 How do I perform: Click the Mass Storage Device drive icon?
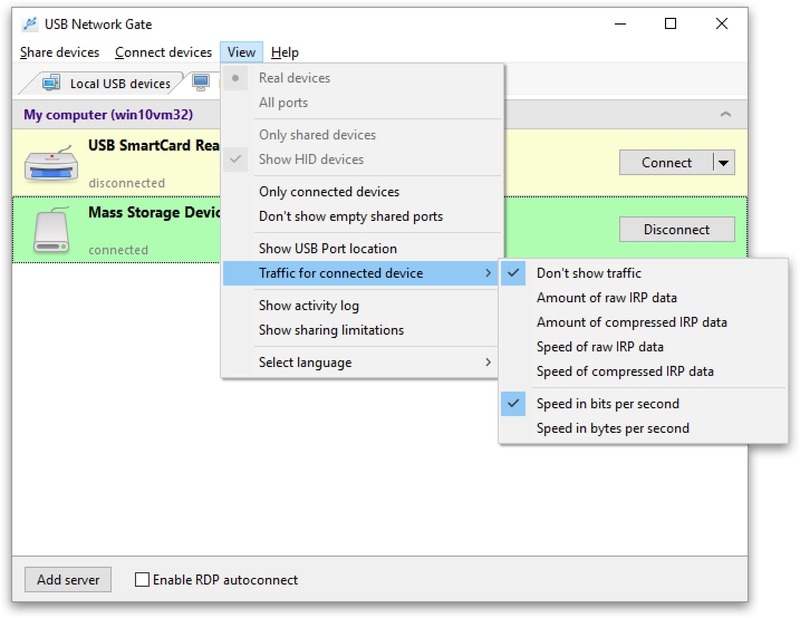[51, 230]
